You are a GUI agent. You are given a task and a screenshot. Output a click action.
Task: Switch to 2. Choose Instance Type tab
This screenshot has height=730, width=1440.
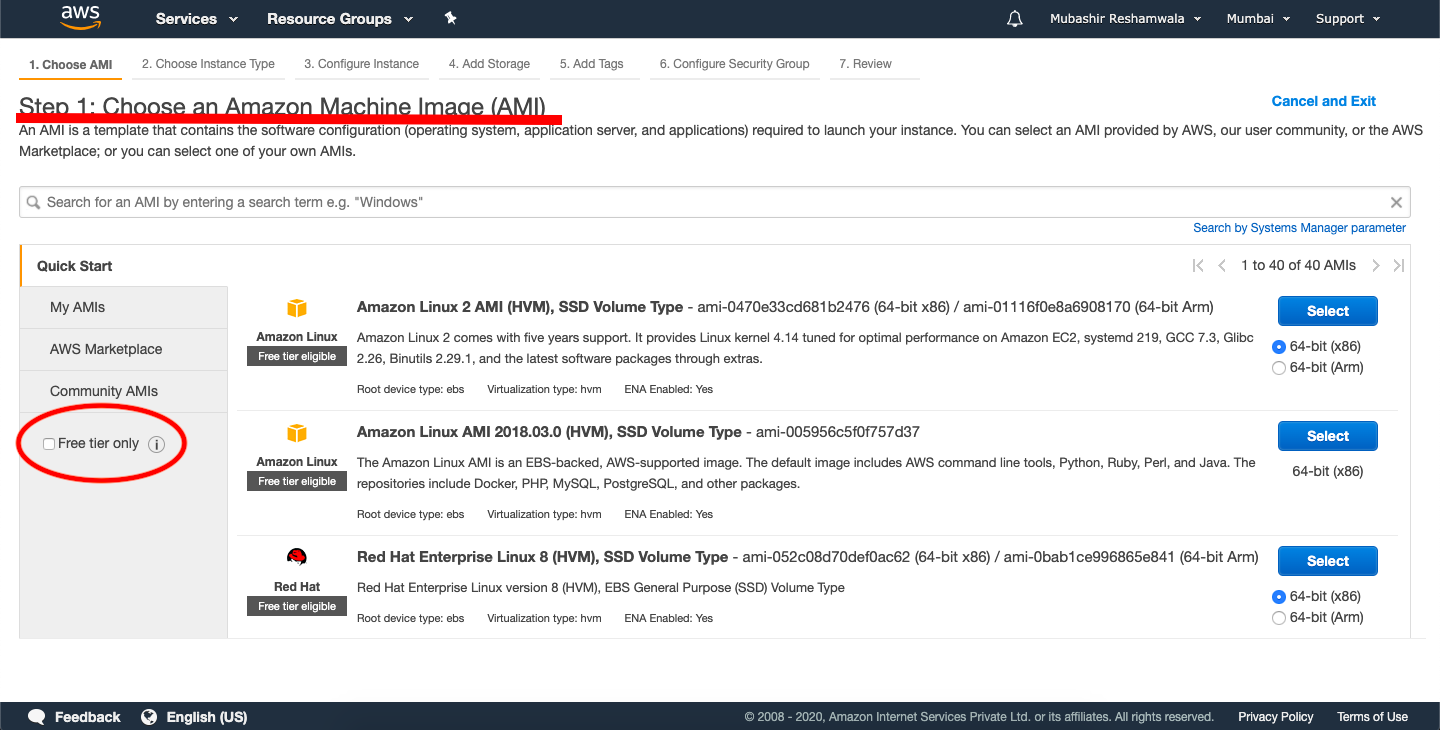click(x=208, y=64)
